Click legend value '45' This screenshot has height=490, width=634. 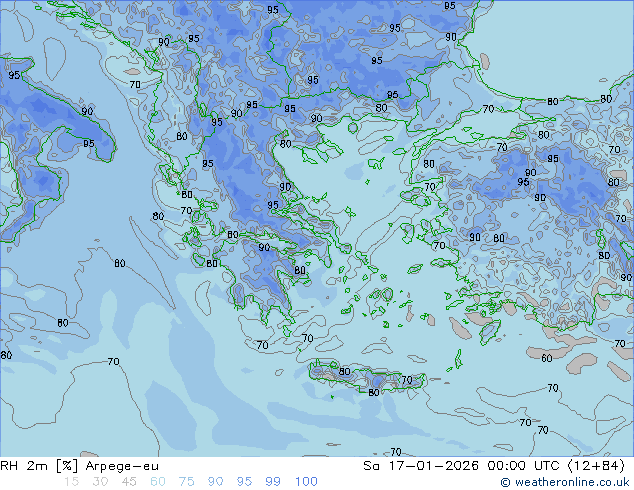point(129,482)
